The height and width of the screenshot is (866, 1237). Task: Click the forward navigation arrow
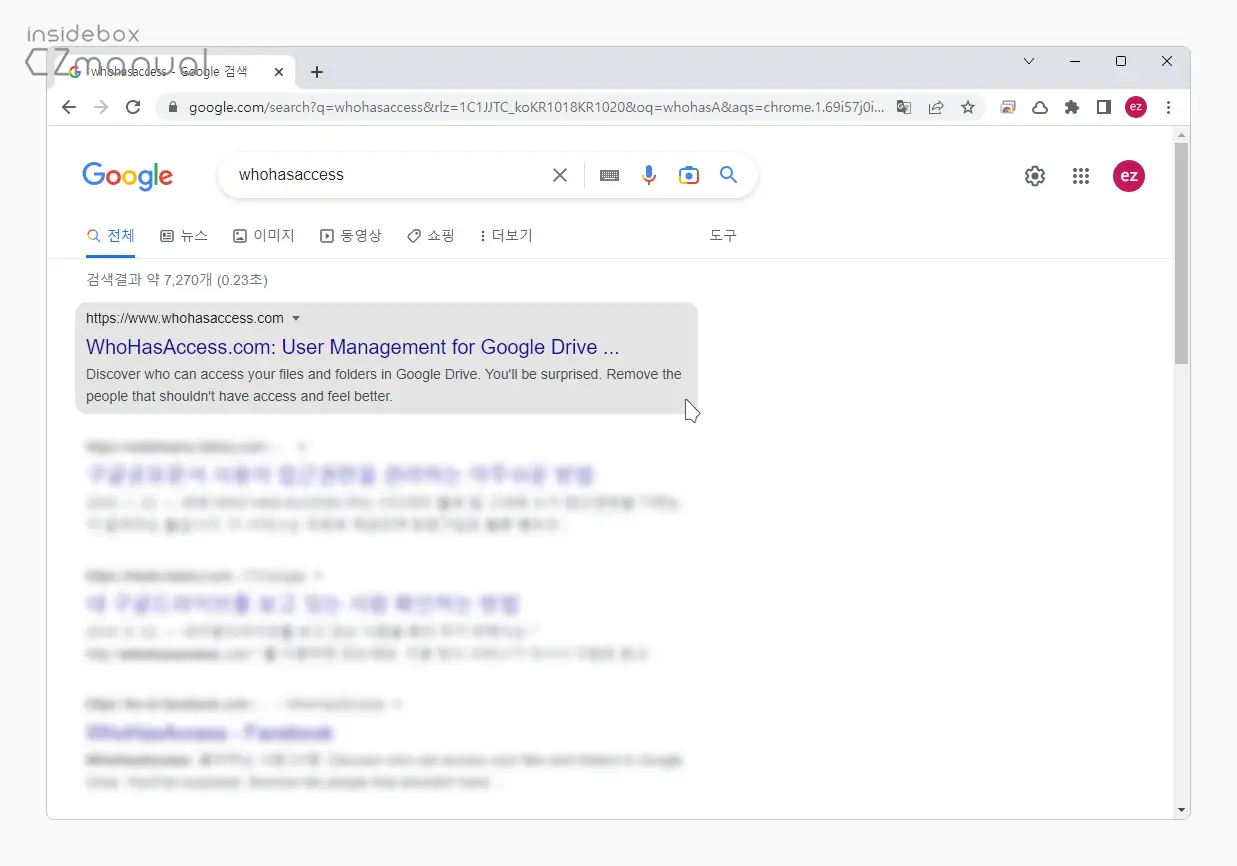[101, 107]
